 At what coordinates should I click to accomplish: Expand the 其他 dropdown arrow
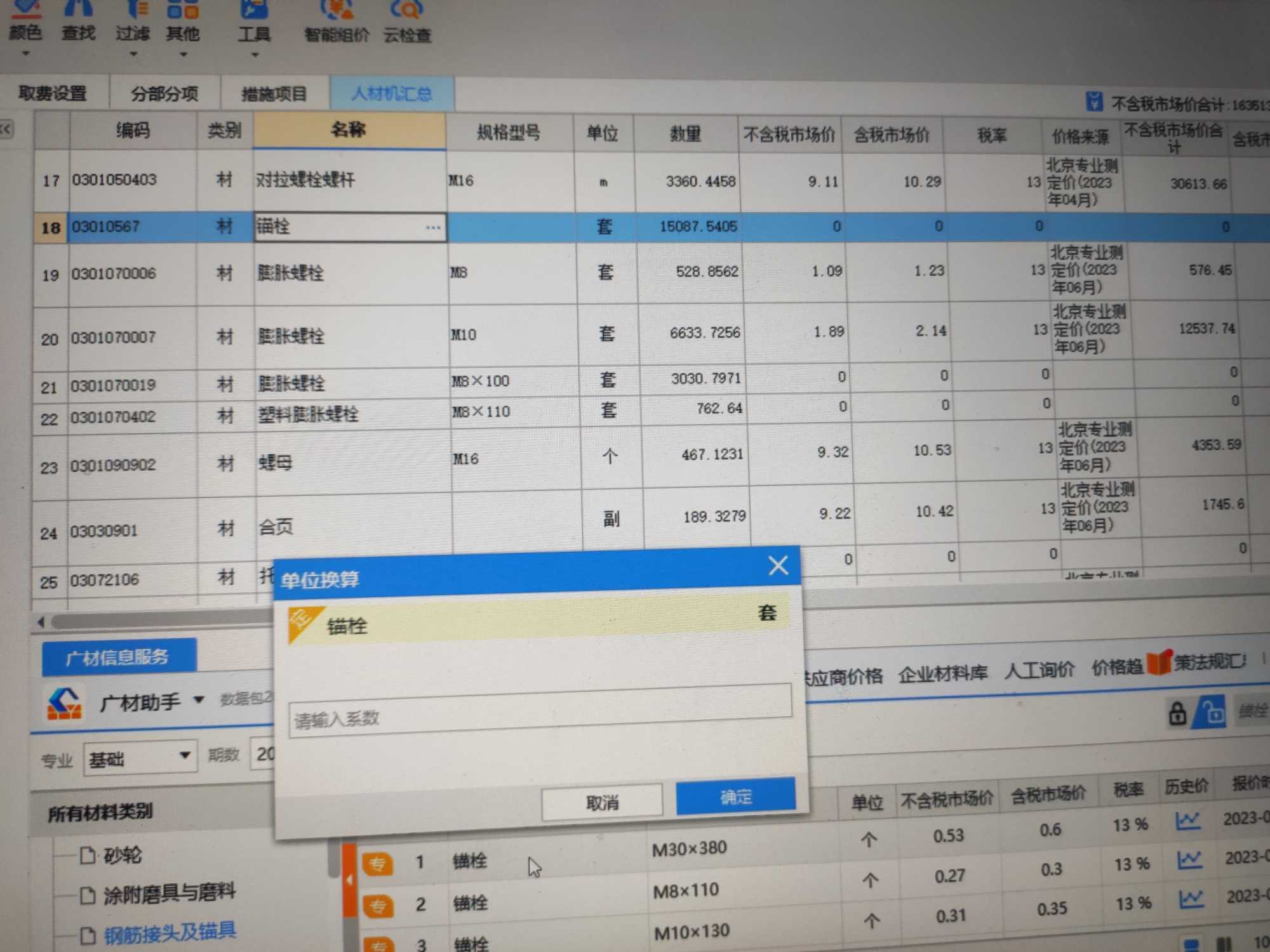coord(184,55)
